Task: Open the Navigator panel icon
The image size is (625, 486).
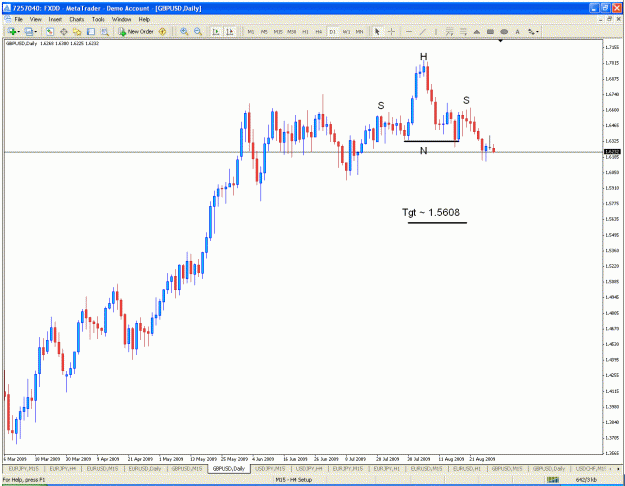Action: click(x=77, y=31)
